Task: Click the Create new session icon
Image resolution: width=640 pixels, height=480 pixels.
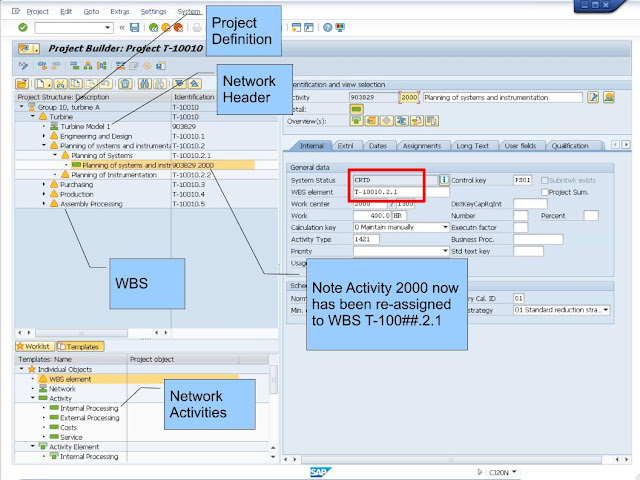Action: [x=296, y=27]
